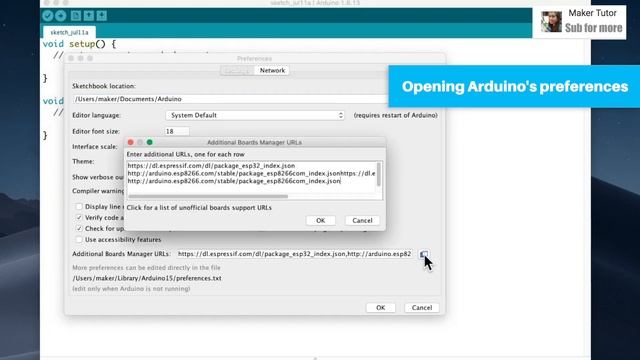Image resolution: width=640 pixels, height=360 pixels.
Task: Enable Use accessibility features checkbox
Action: coord(79,239)
